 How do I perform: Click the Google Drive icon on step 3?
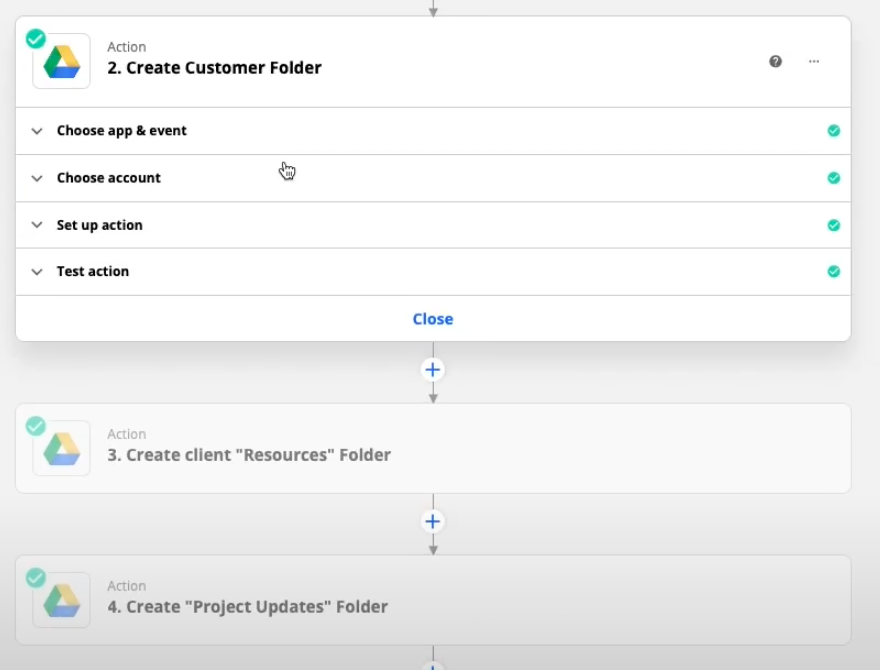(x=61, y=448)
